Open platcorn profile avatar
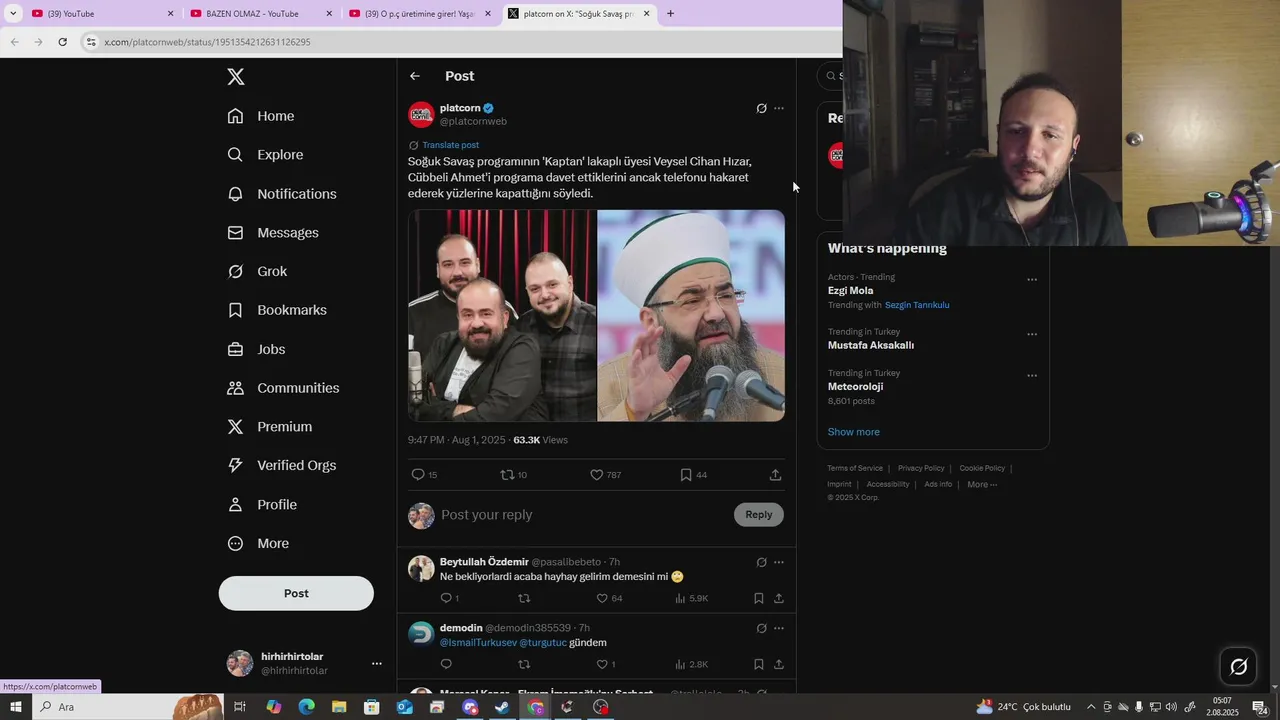This screenshot has width=1280, height=720. (421, 114)
